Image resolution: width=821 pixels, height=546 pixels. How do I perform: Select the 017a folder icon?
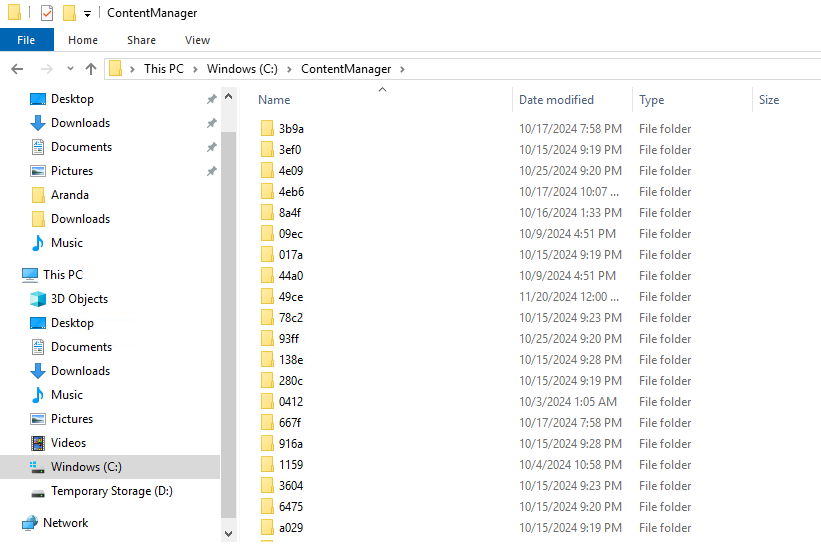coord(267,254)
